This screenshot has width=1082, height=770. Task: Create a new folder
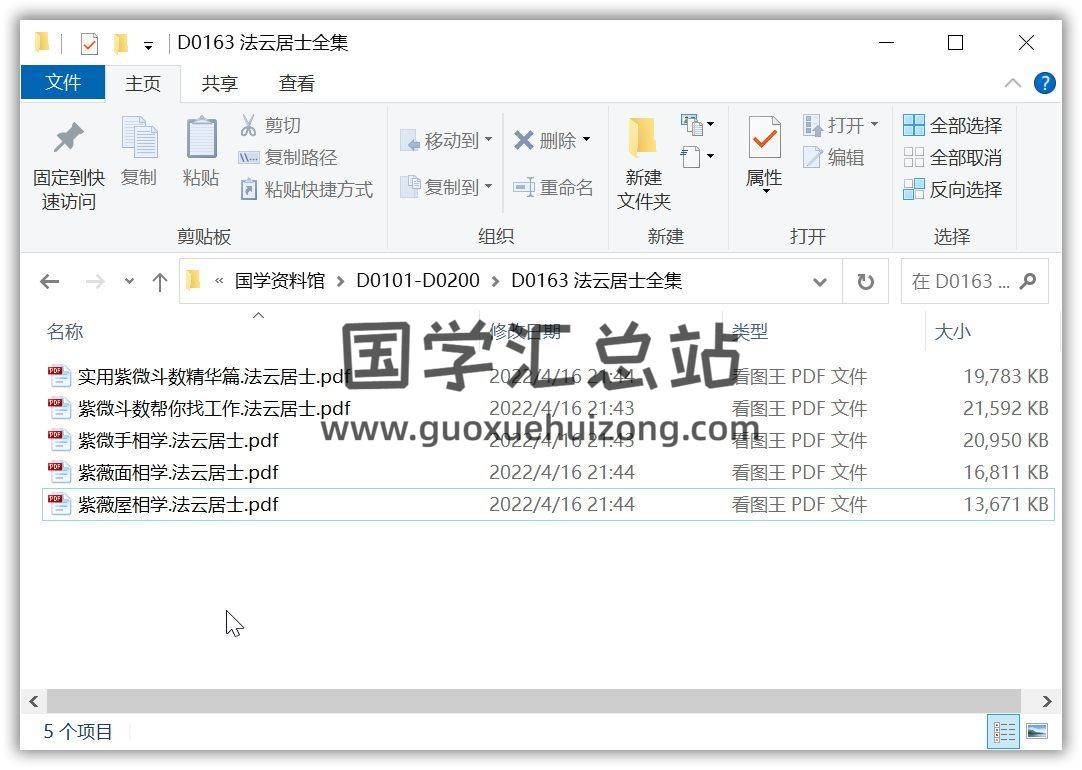[x=643, y=164]
